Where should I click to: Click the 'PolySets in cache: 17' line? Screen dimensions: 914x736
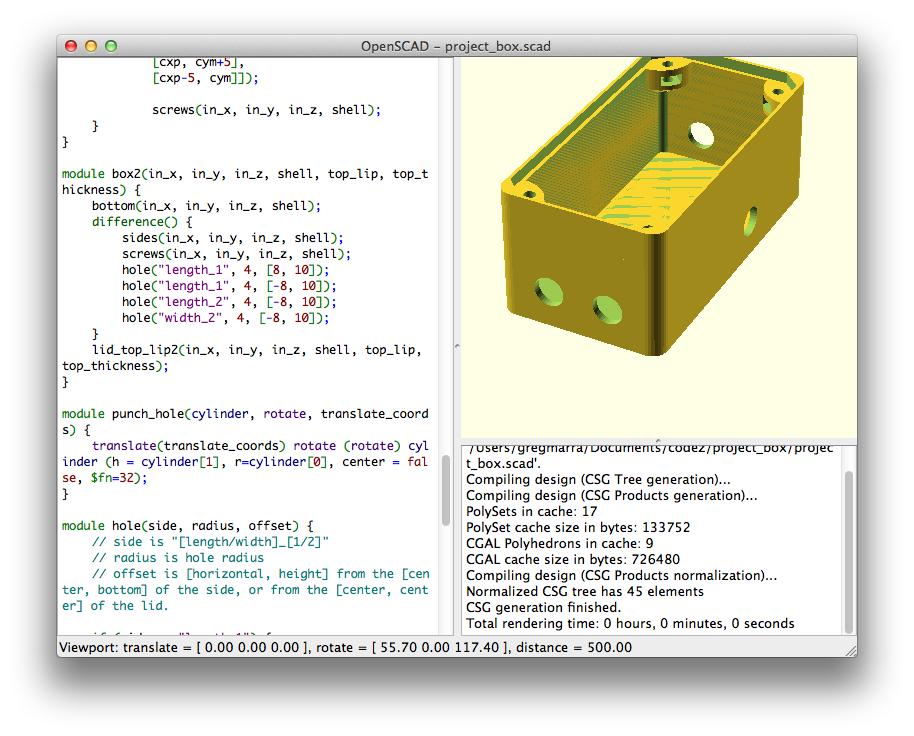pos(530,511)
